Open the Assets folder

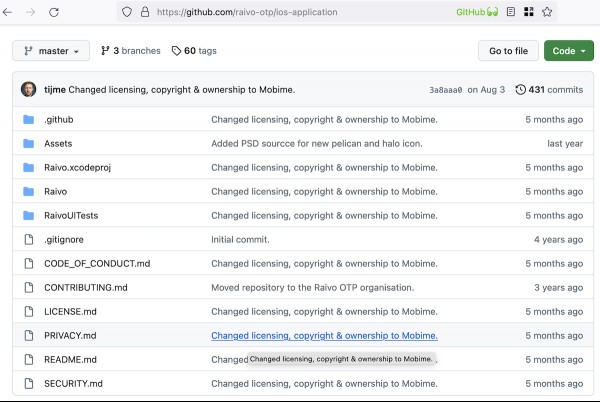58,143
